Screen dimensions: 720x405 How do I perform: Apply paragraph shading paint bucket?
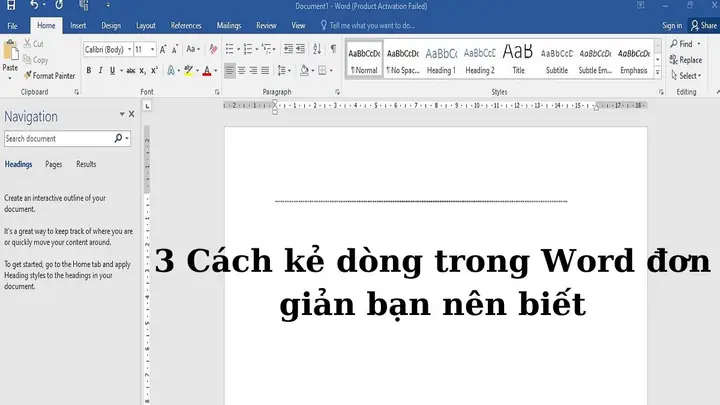click(x=304, y=70)
